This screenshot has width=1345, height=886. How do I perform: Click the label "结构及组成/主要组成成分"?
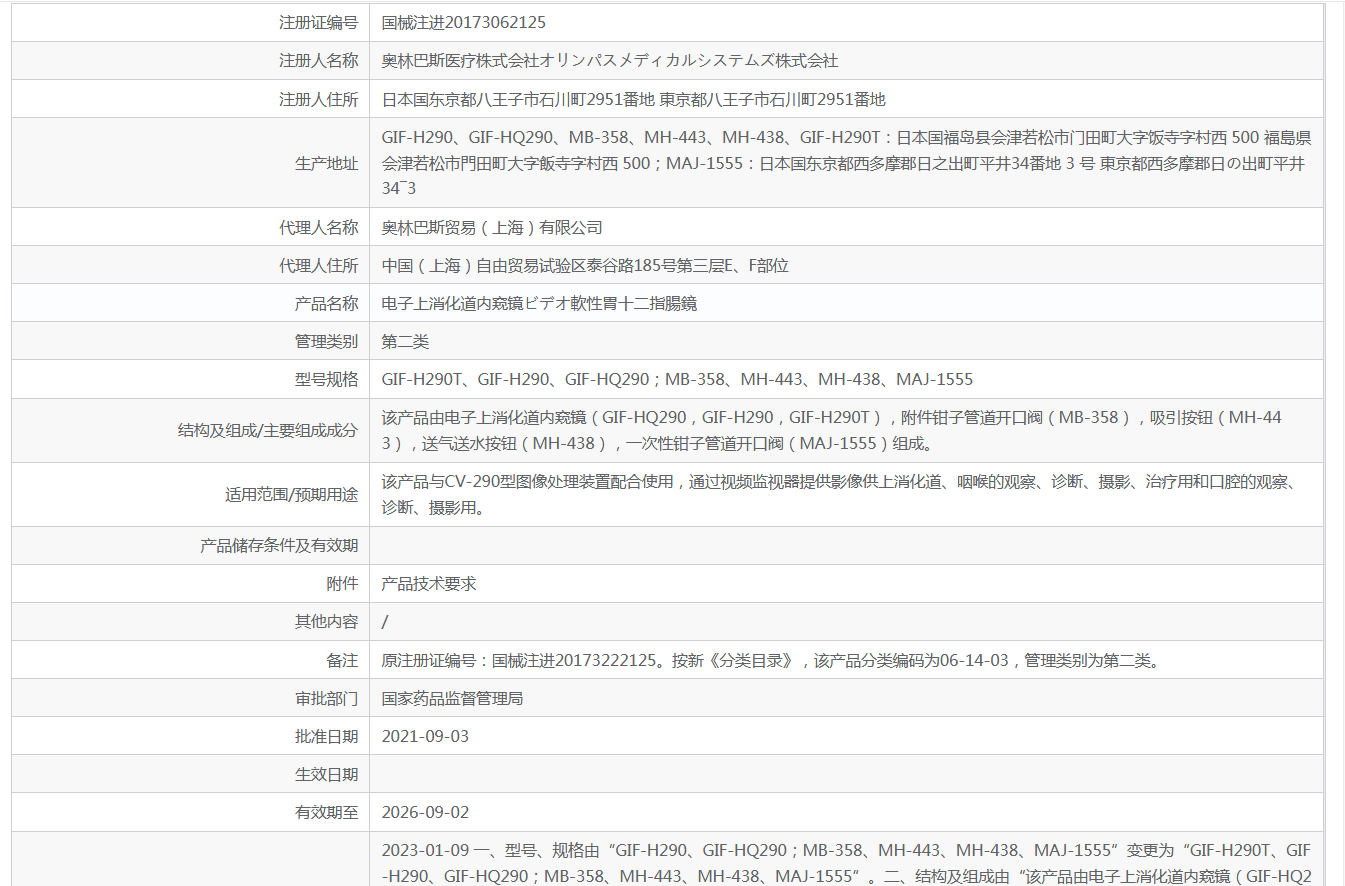(x=267, y=430)
